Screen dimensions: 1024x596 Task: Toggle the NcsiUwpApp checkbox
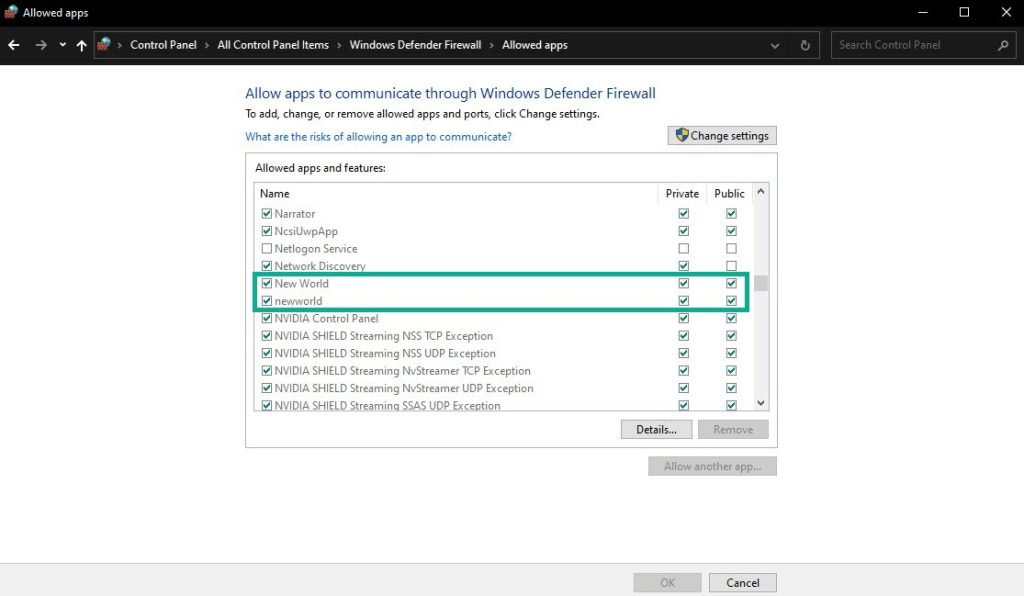[x=266, y=231]
